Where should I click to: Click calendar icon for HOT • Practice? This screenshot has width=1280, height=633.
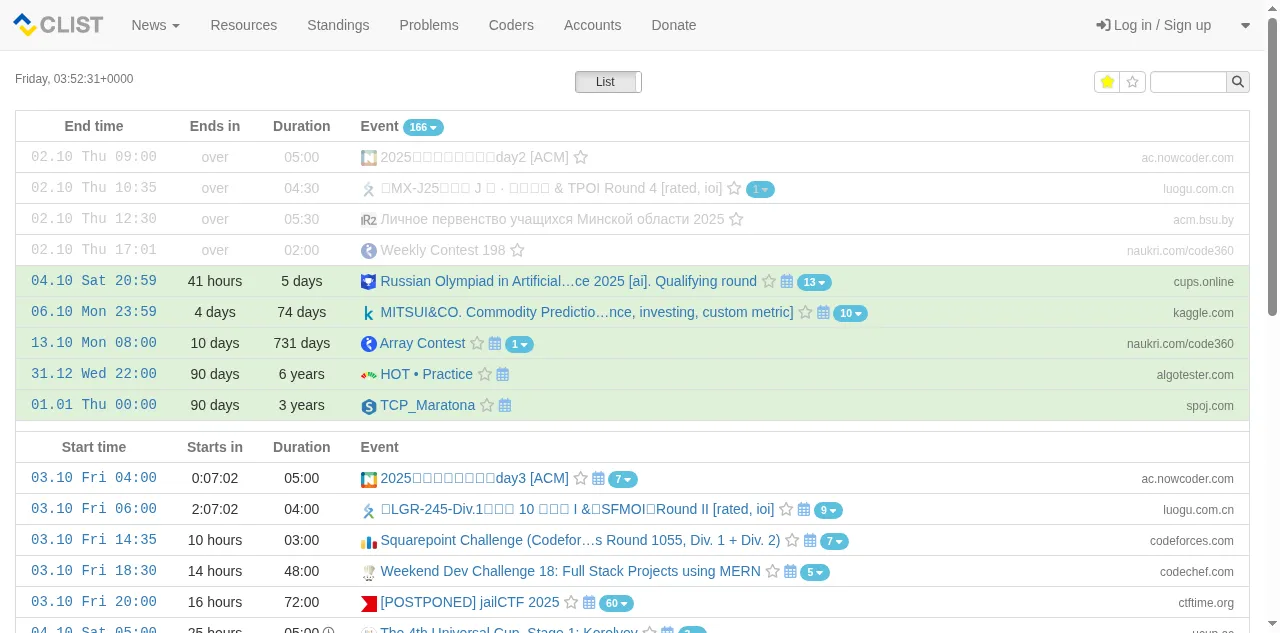[x=503, y=375]
